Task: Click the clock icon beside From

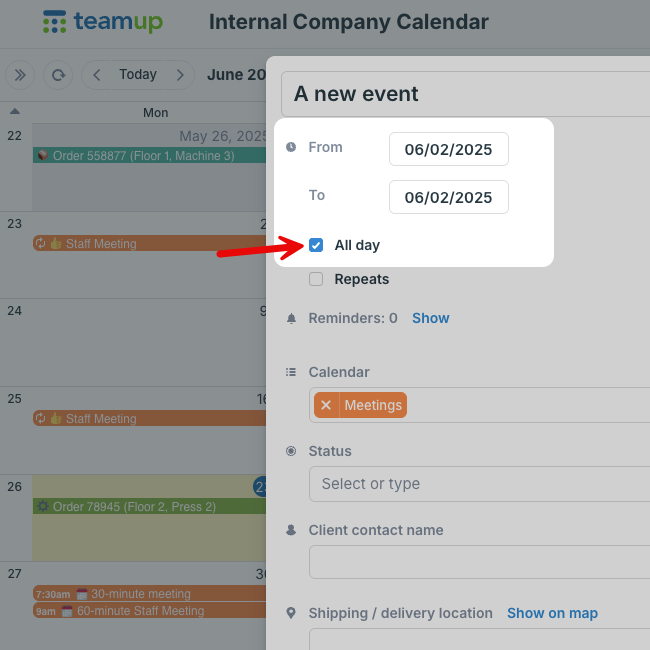Action: [x=291, y=147]
